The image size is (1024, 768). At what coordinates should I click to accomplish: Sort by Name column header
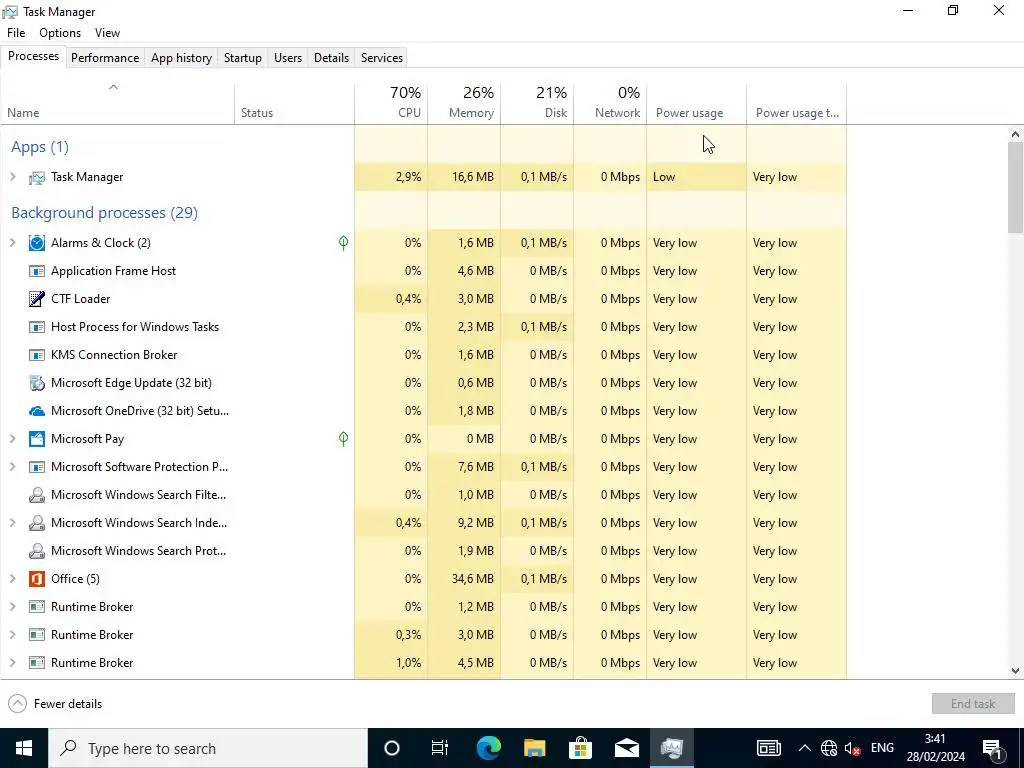118,103
